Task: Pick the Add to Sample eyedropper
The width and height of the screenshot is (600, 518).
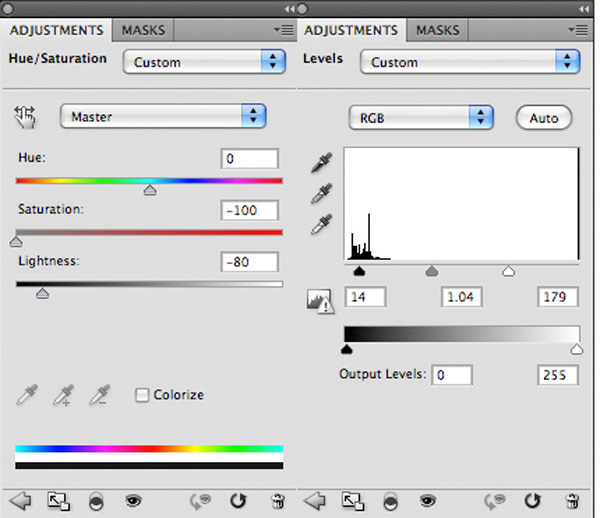Action: pos(63,395)
